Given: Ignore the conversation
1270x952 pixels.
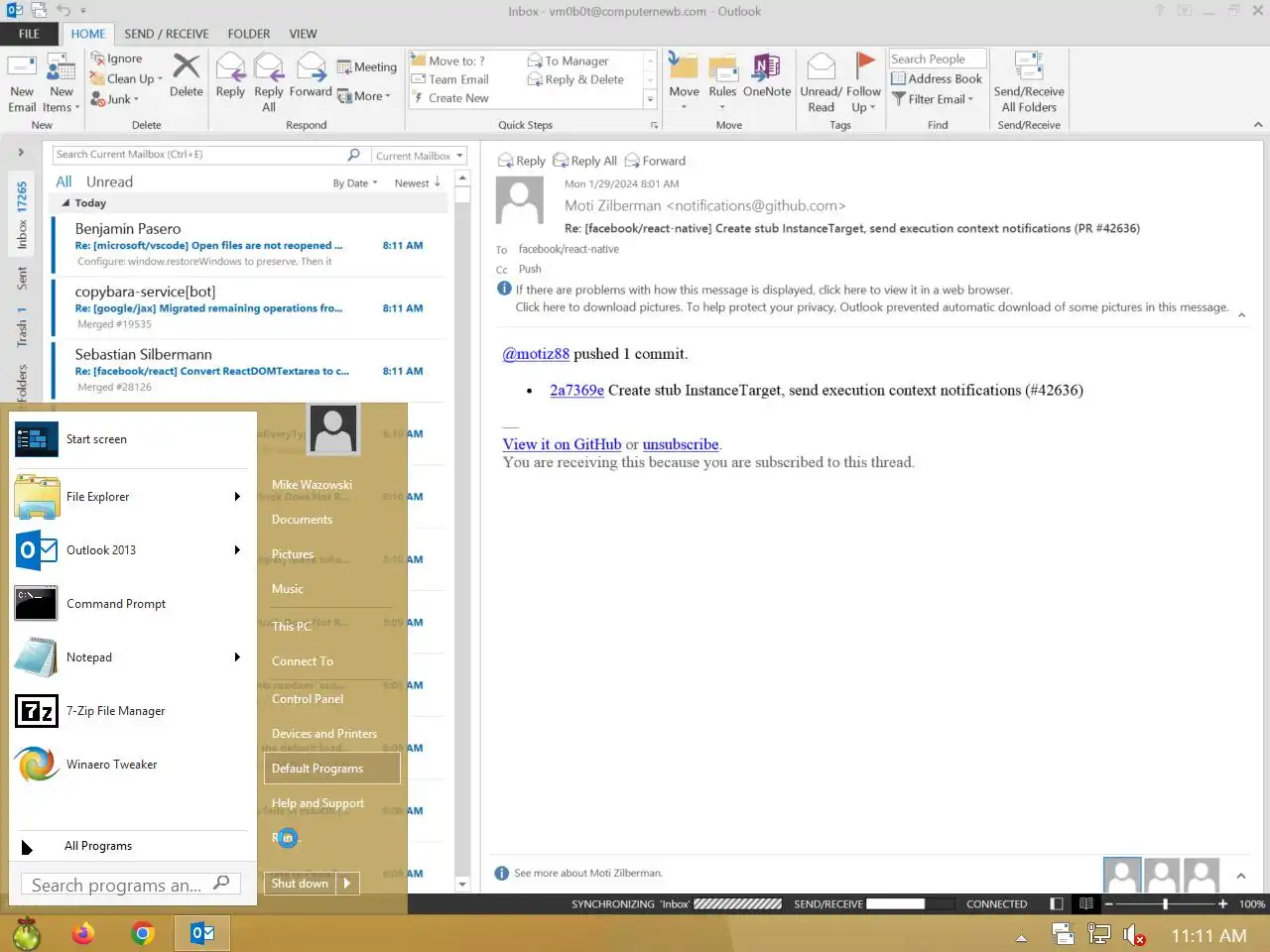Looking at the screenshot, I should point(117,59).
